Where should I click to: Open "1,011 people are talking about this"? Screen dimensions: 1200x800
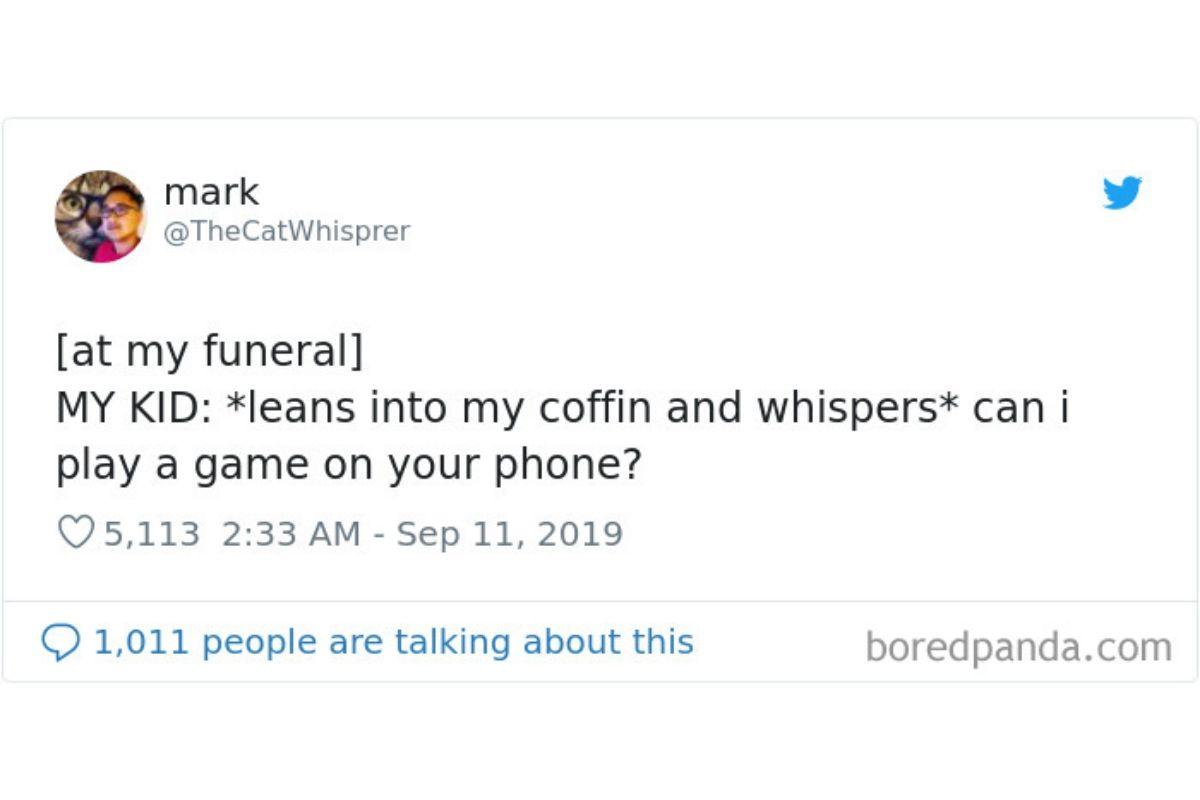pyautogui.click(x=393, y=641)
